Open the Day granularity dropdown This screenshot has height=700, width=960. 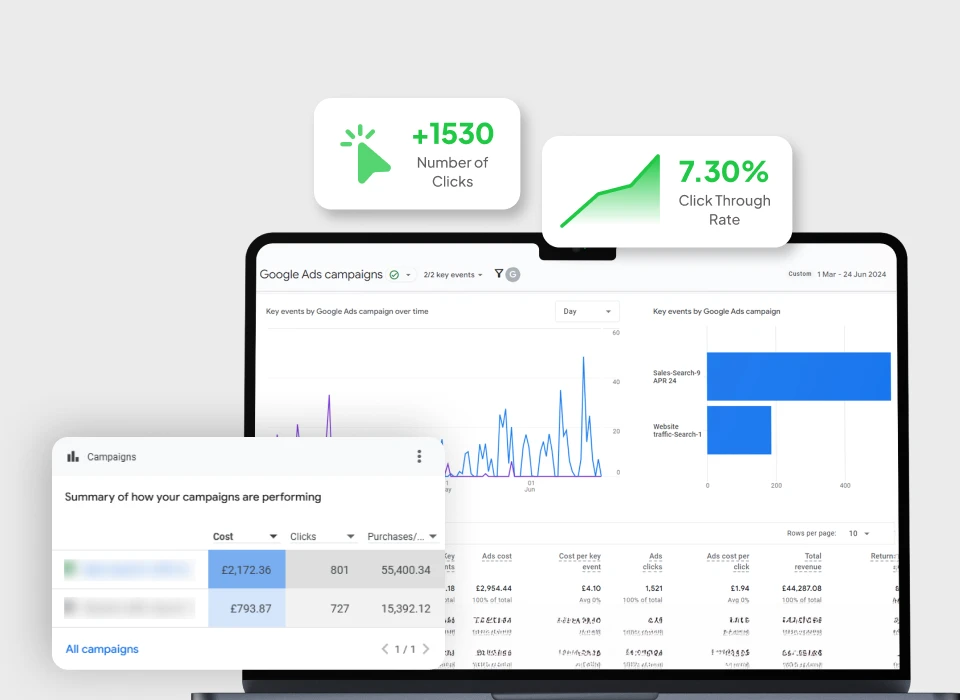587,311
